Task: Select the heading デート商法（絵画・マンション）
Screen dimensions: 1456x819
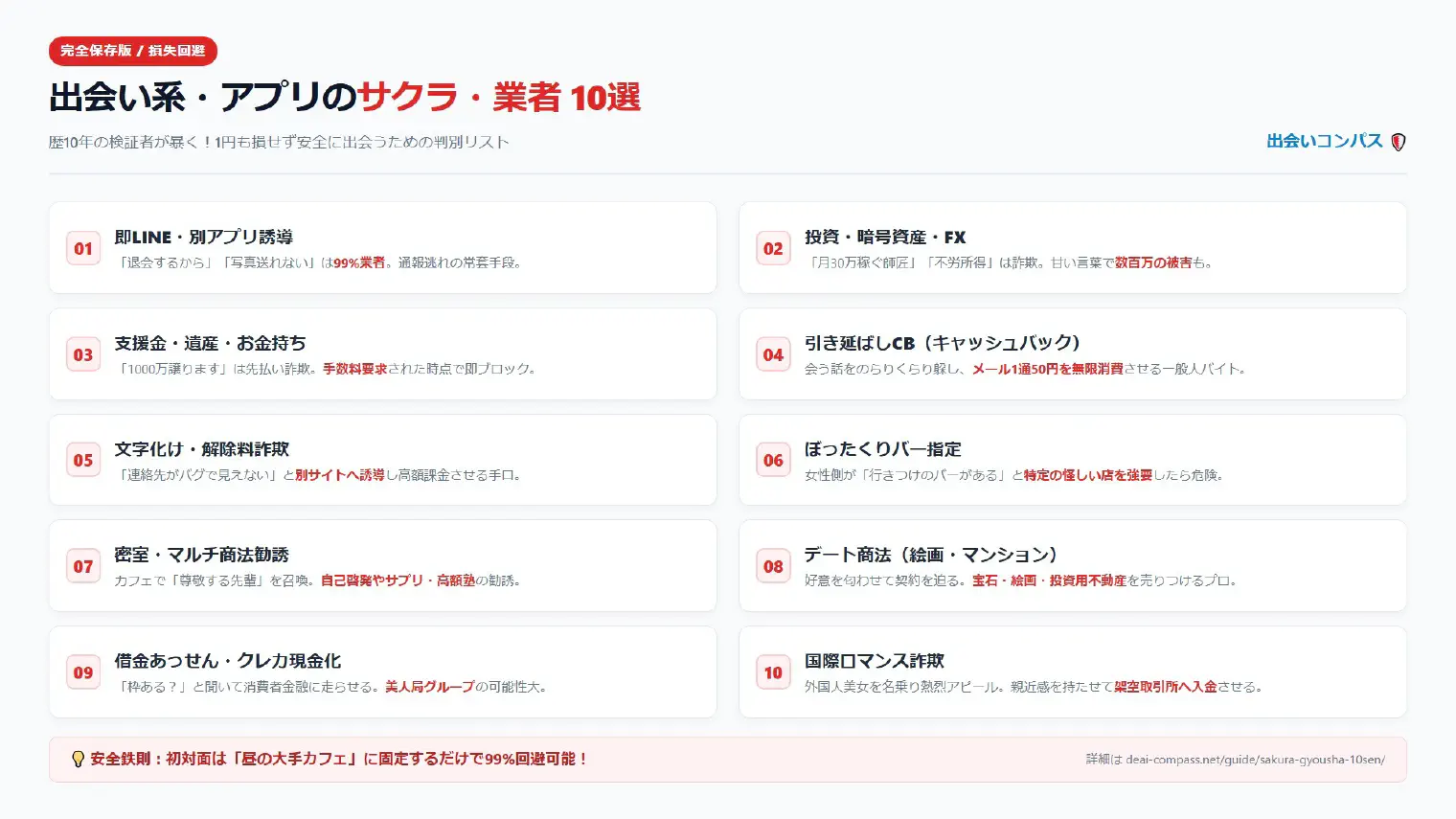Action: click(930, 555)
